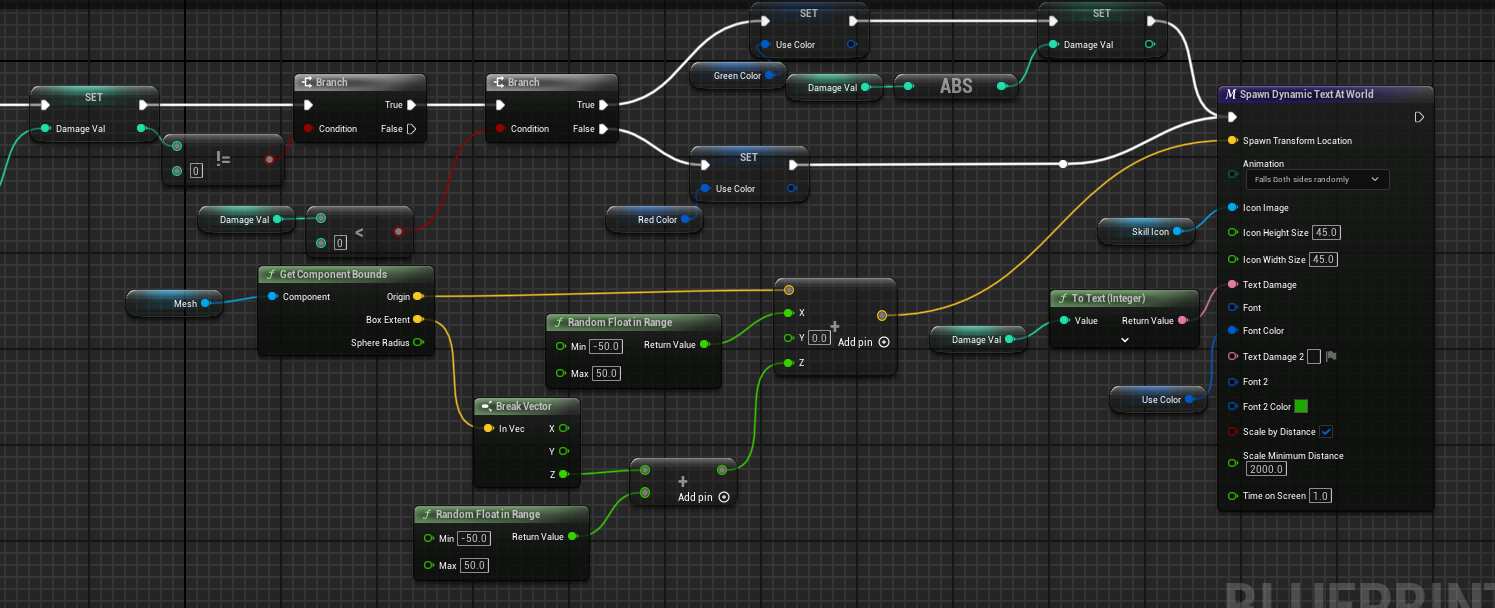The height and width of the screenshot is (608, 1495).
Task: Click the Break Vector node title icon
Action: pos(486,406)
